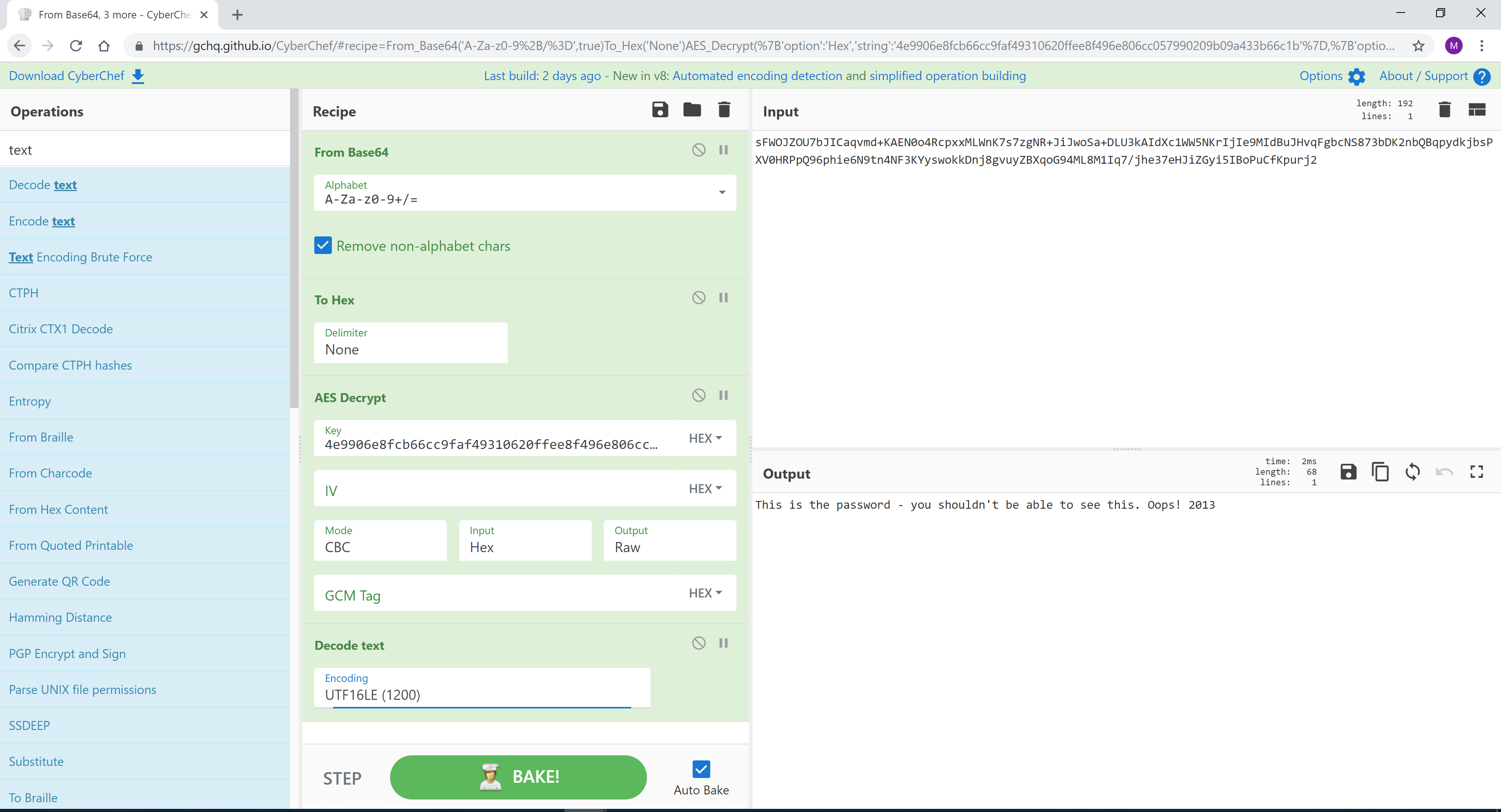Copy the output to clipboard
Screen dimensions: 1501x812
1380,472
